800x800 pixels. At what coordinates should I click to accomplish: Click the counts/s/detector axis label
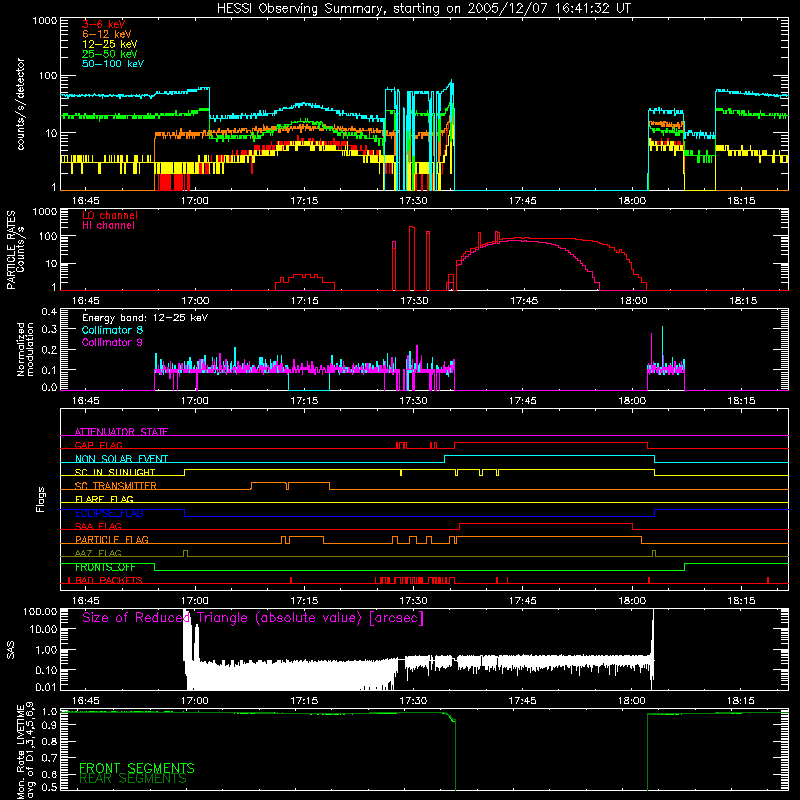(x=20, y=104)
